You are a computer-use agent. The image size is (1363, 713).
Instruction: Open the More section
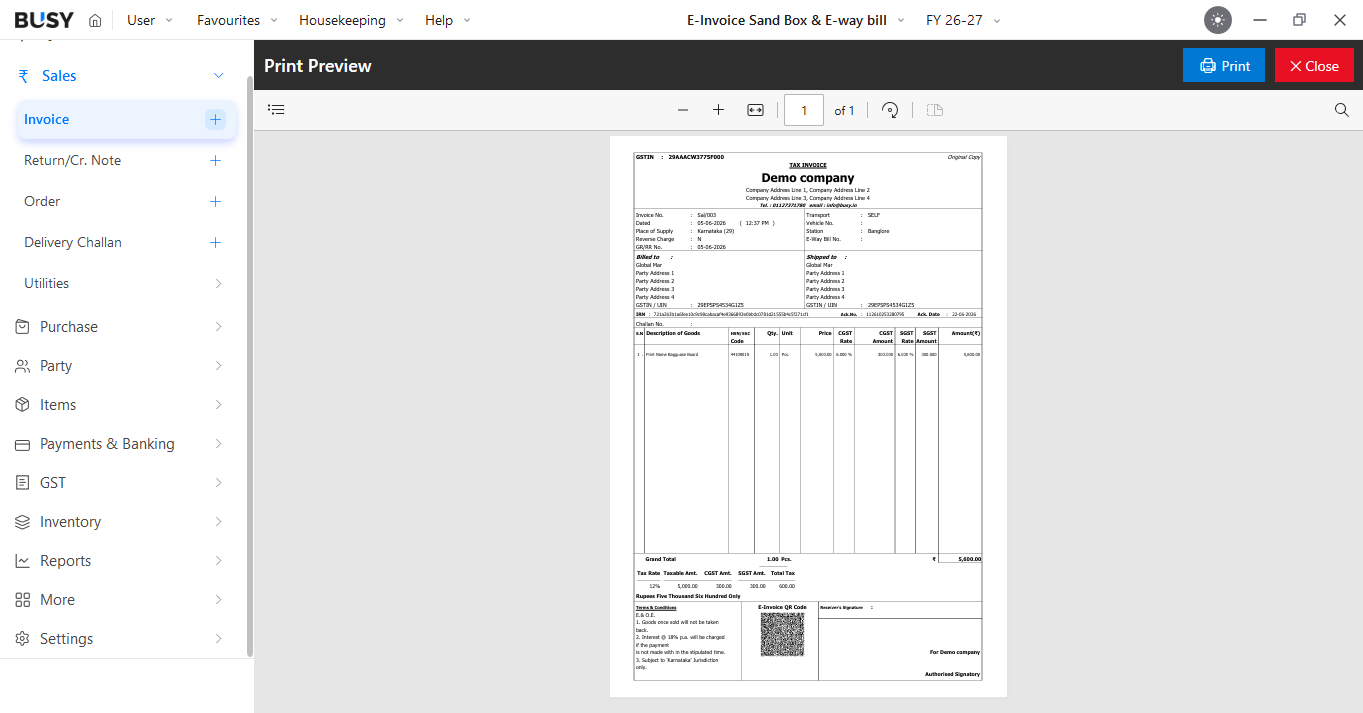(x=57, y=600)
